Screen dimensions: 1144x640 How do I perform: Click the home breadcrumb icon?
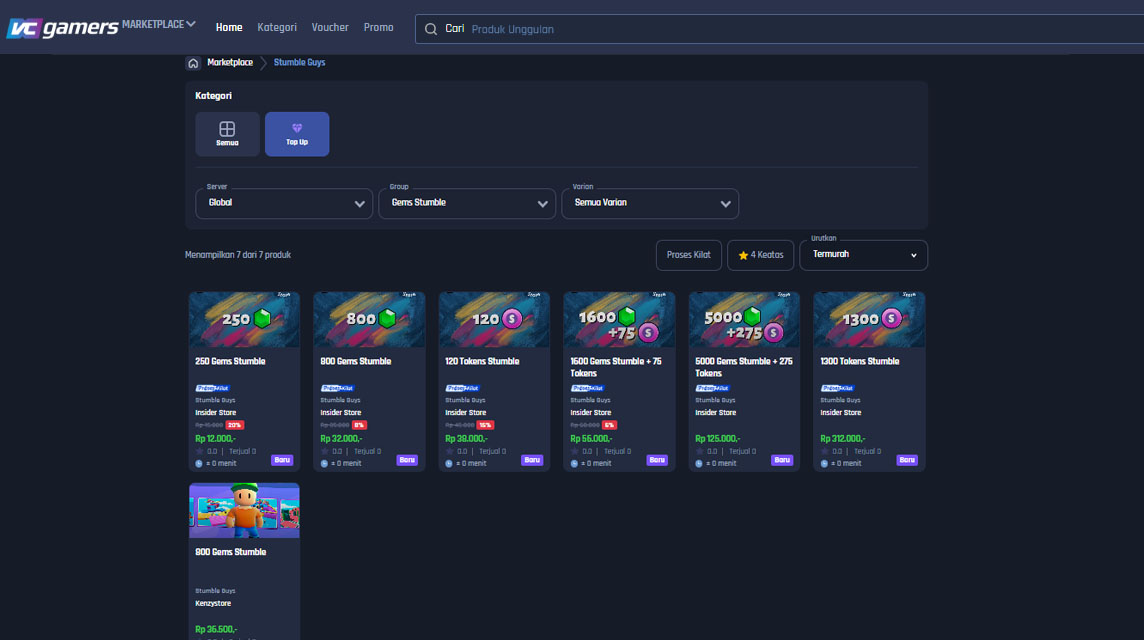(x=193, y=63)
